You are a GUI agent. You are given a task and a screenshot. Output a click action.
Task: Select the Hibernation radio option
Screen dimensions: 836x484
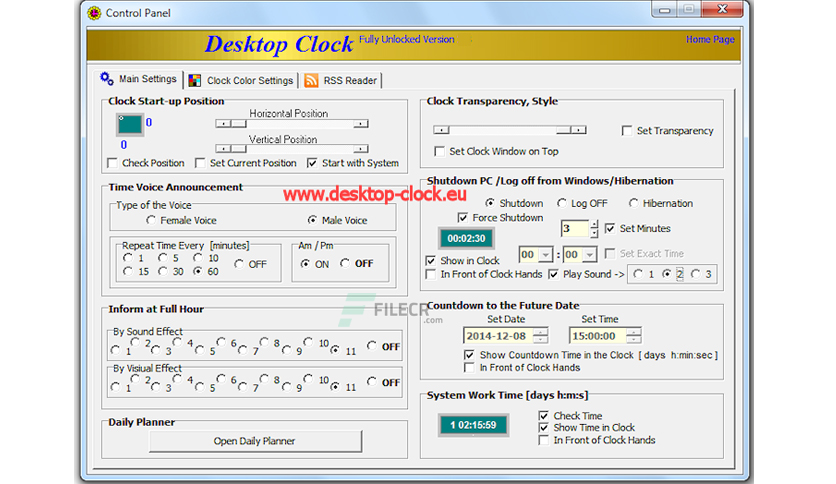633,203
